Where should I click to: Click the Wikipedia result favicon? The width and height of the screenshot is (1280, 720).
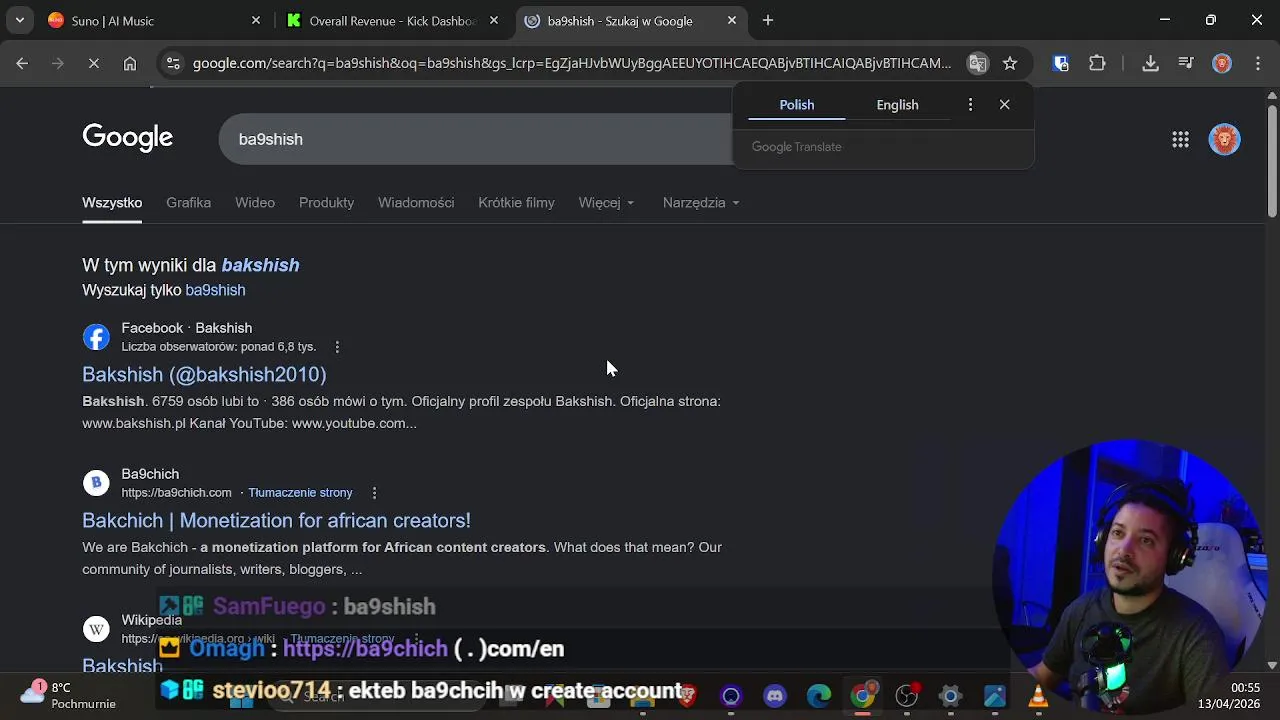[96, 629]
